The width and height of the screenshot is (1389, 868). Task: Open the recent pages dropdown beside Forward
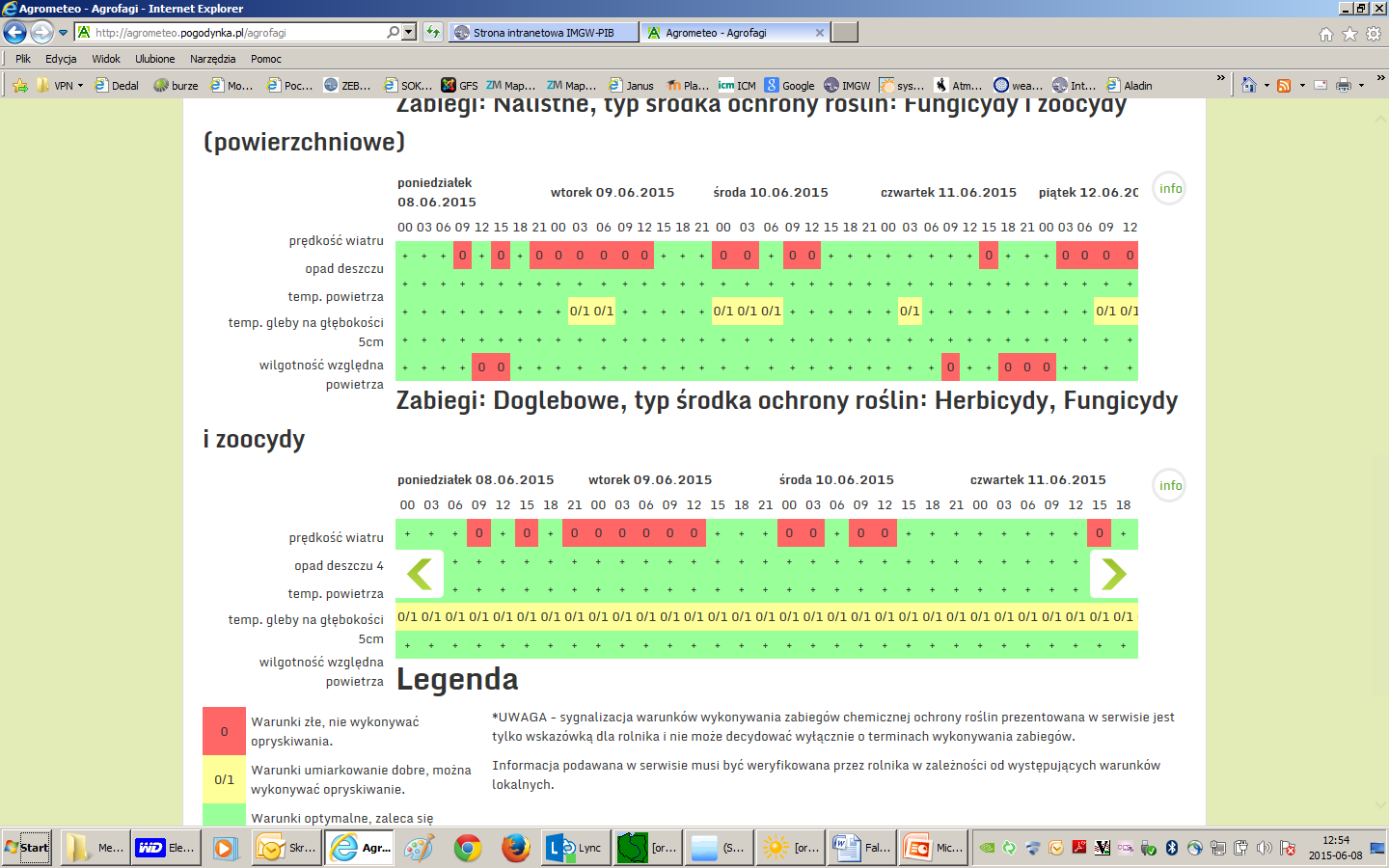coord(64,33)
